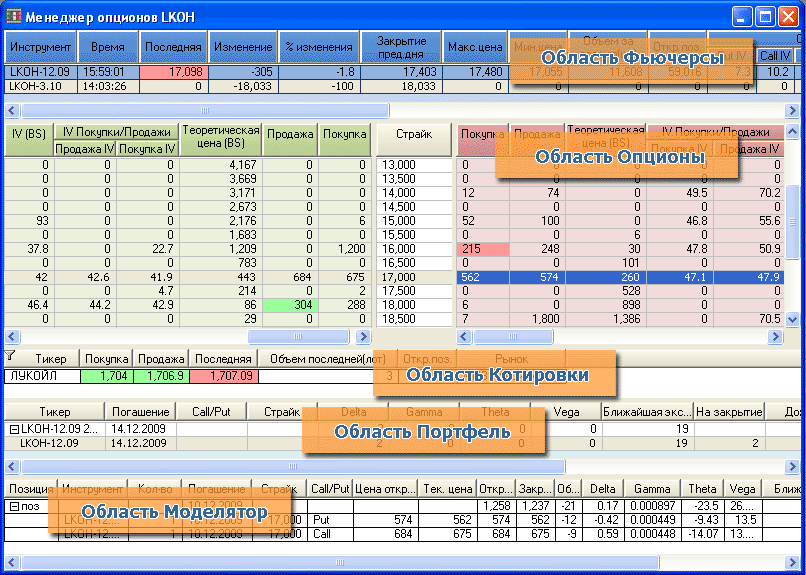Click the Call IV column header
The width and height of the screenshot is (806, 575).
775,55
